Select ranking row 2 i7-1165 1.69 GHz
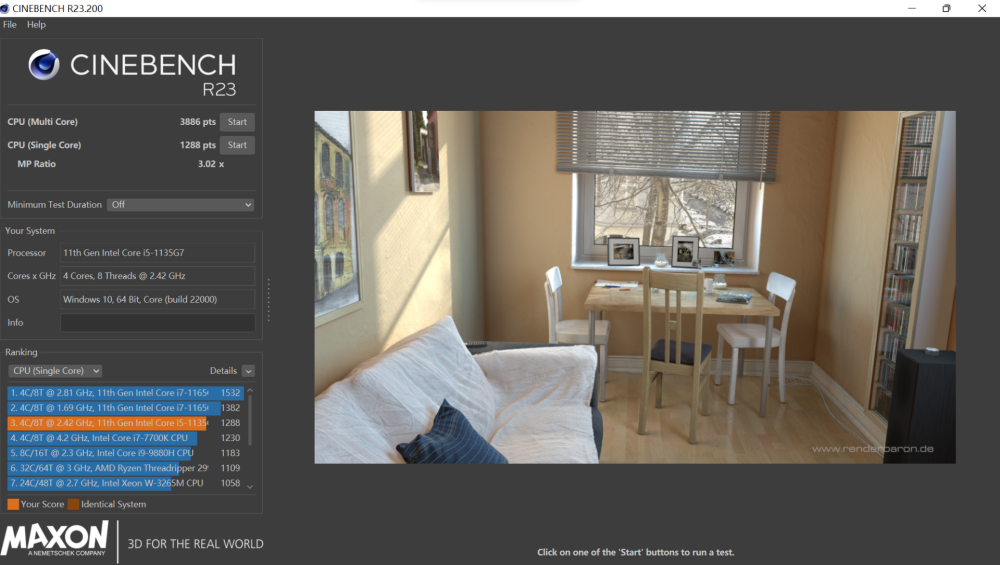 pos(126,407)
